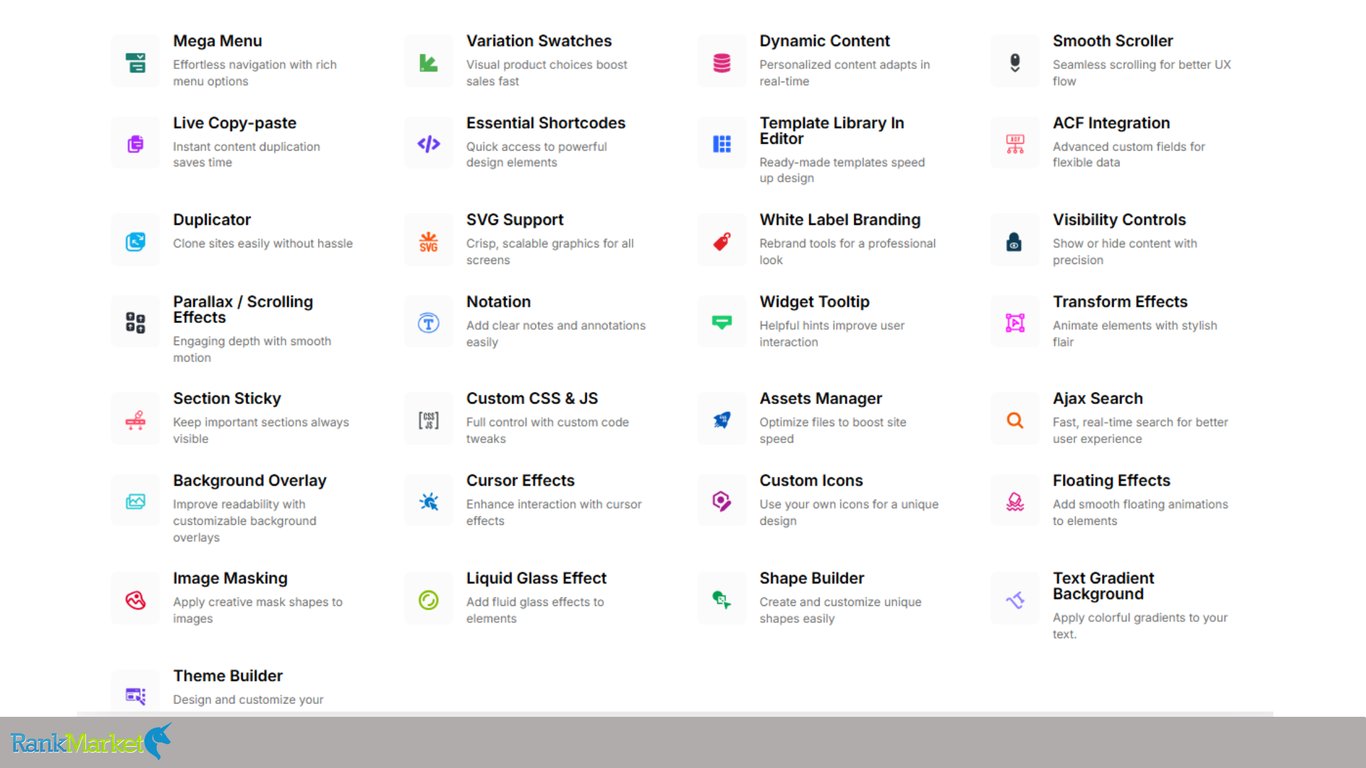Open the Custom CSS & JS heading

click(532, 399)
